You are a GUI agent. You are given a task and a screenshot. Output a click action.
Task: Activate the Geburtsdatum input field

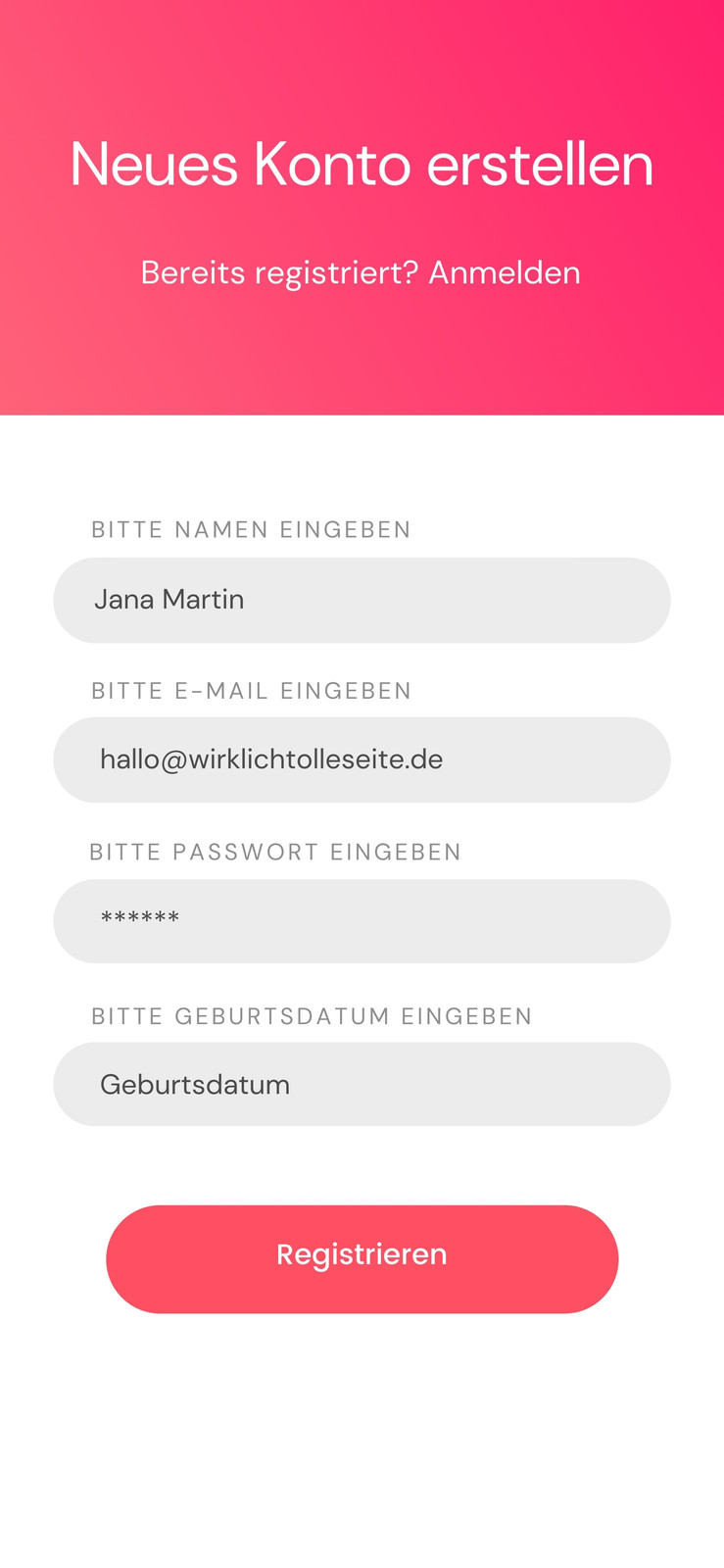point(362,1084)
